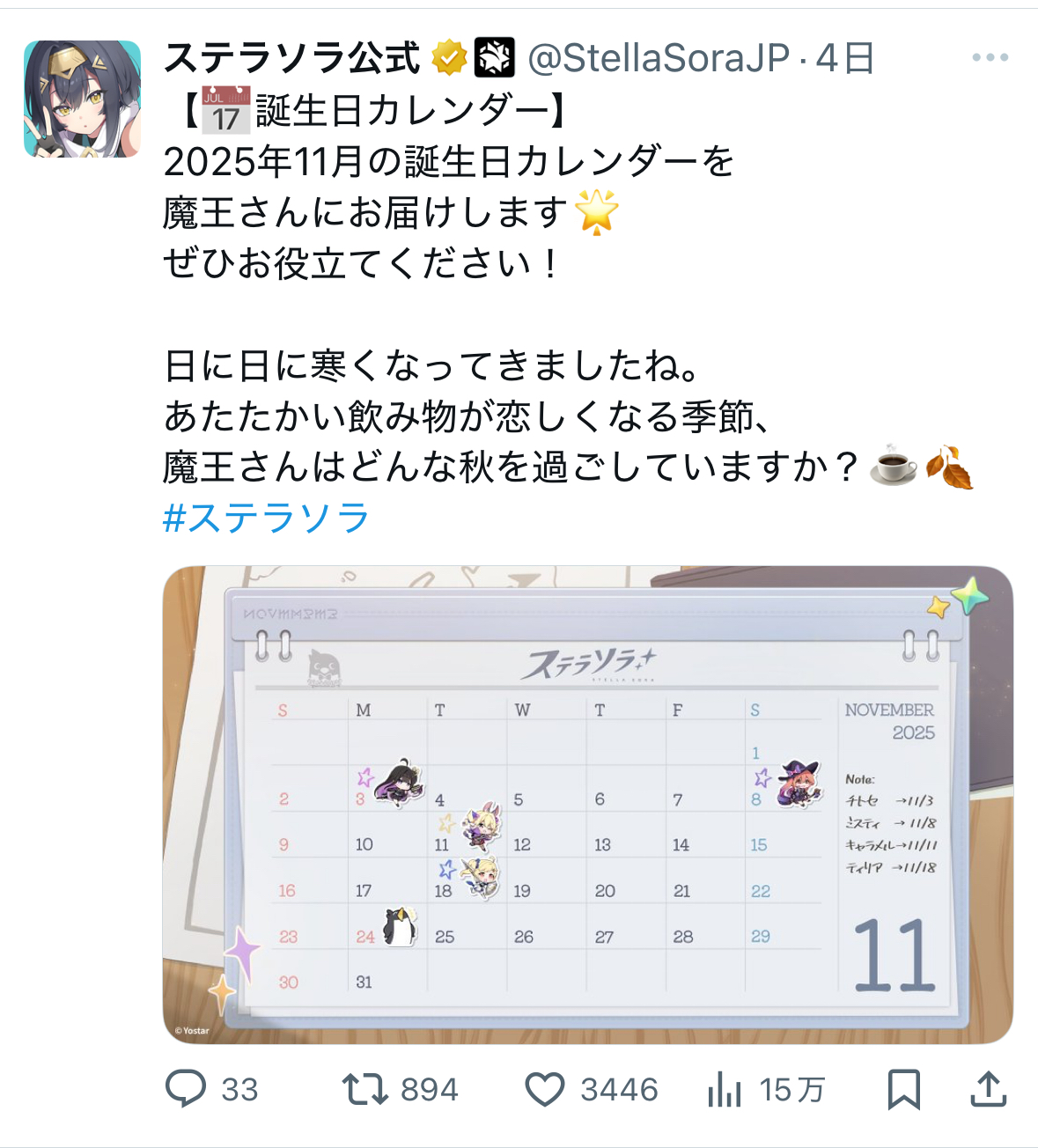The image size is (1038, 1148).
Task: Open ステラソラ公式 profile avatar
Action: (x=82, y=99)
